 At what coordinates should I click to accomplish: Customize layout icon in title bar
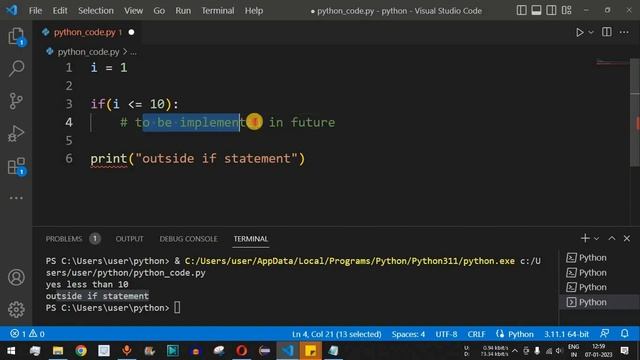(x=567, y=10)
